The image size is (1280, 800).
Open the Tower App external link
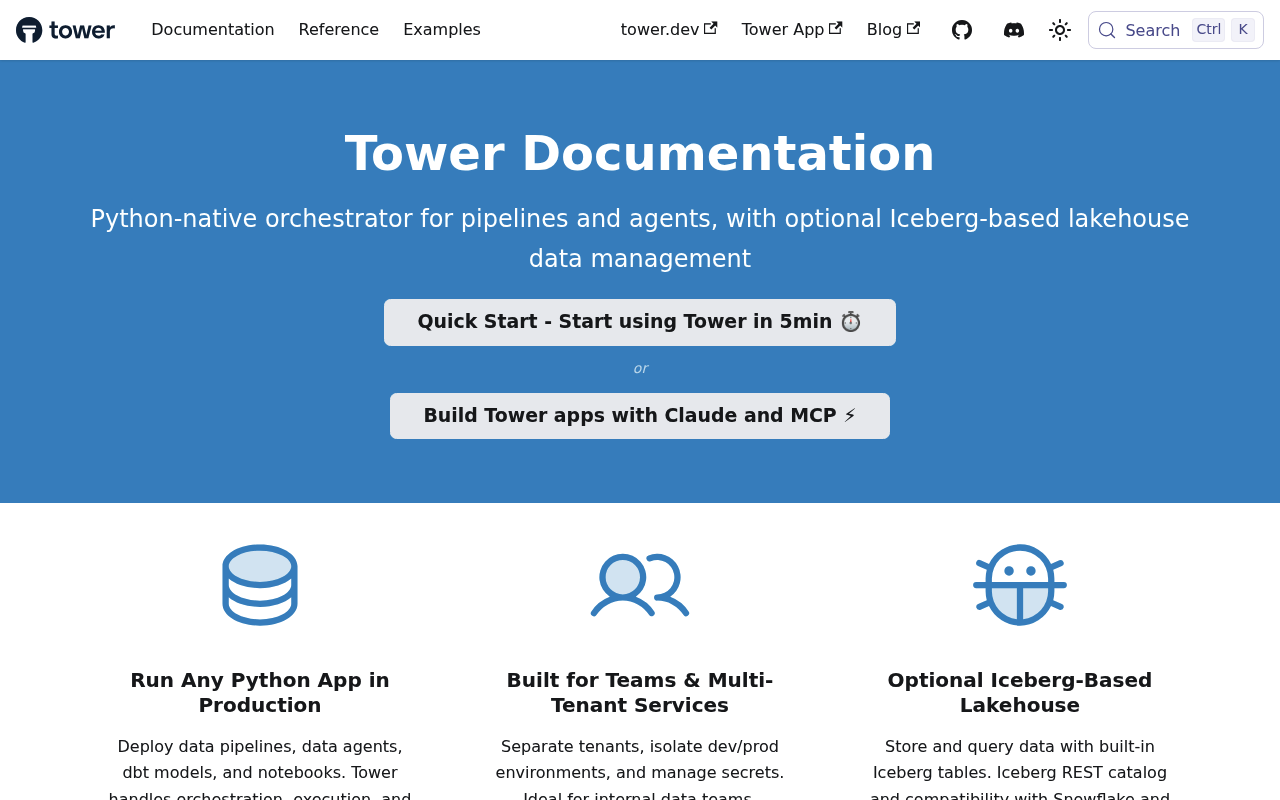(792, 30)
